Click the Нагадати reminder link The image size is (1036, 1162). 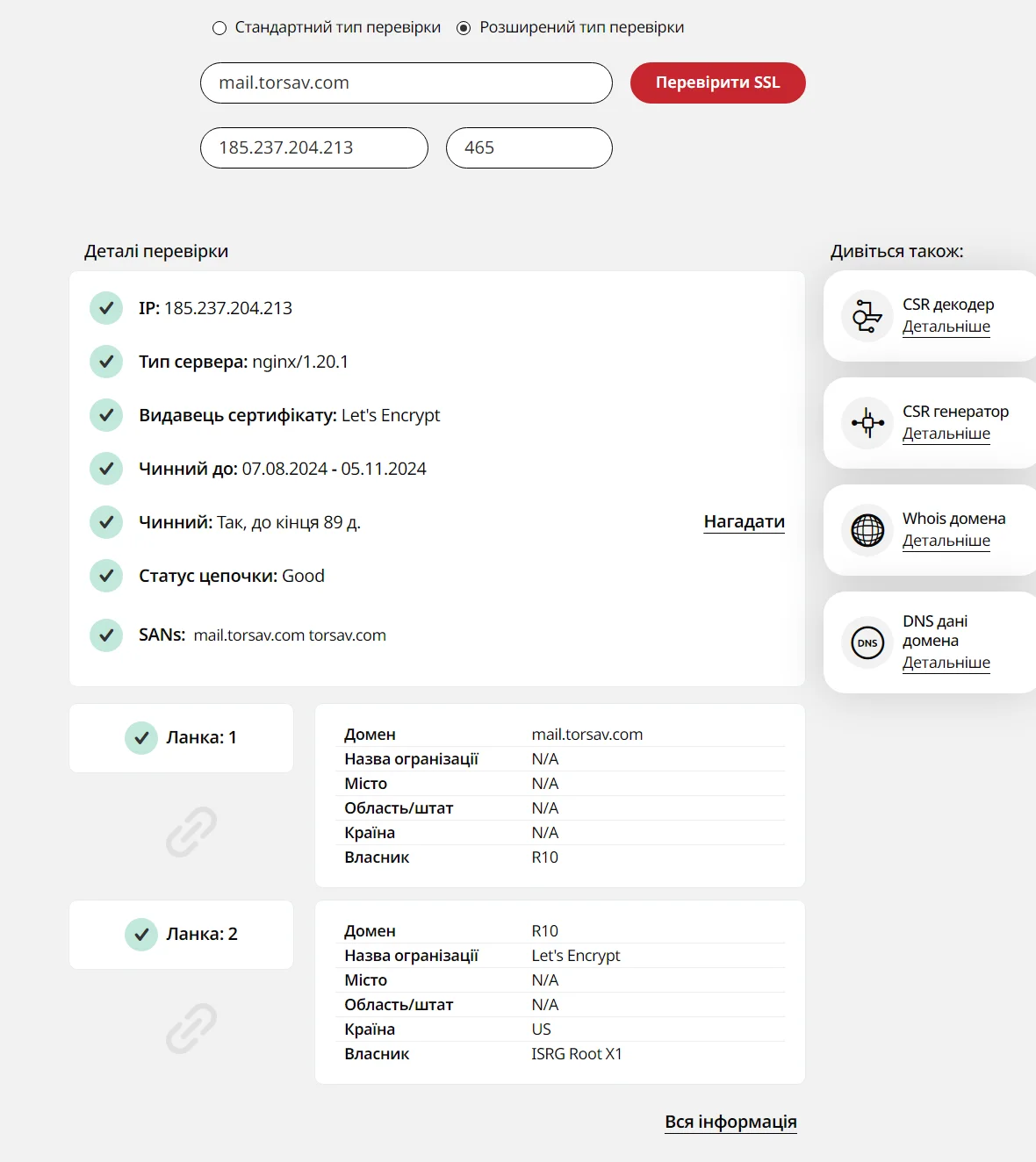click(x=745, y=521)
